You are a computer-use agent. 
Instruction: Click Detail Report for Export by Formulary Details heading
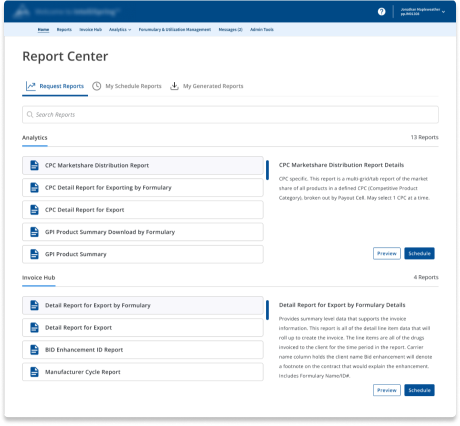(342, 305)
